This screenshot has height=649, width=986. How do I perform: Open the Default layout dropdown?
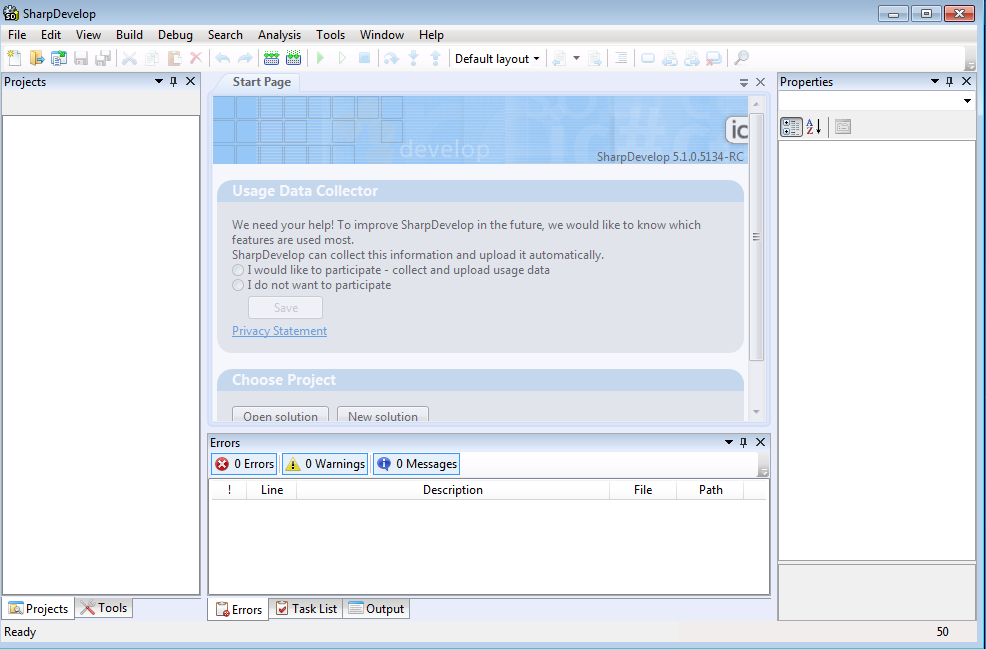click(497, 58)
